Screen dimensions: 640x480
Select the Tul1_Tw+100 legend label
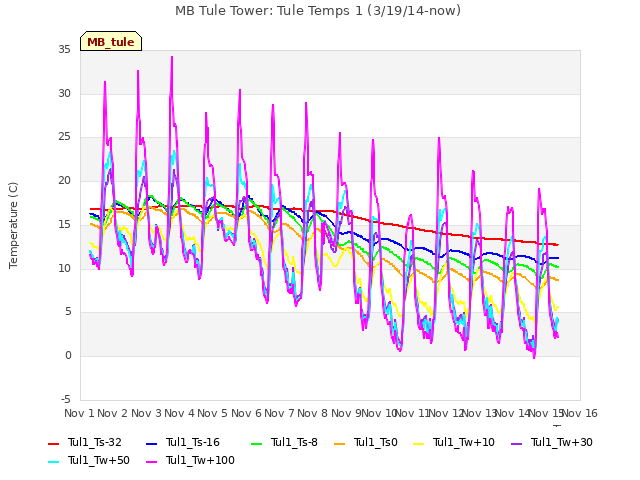pos(200,460)
